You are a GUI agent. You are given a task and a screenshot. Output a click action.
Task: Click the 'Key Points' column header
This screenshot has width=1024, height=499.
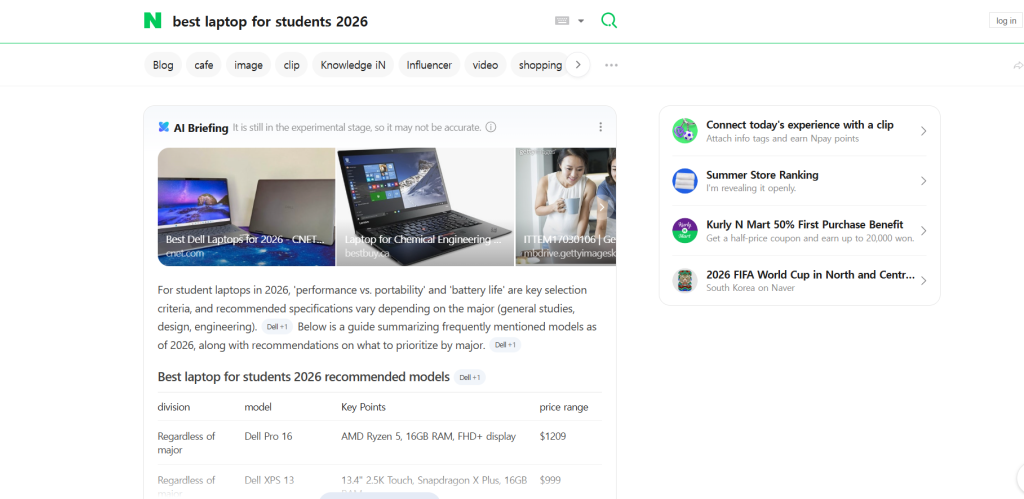(x=363, y=407)
